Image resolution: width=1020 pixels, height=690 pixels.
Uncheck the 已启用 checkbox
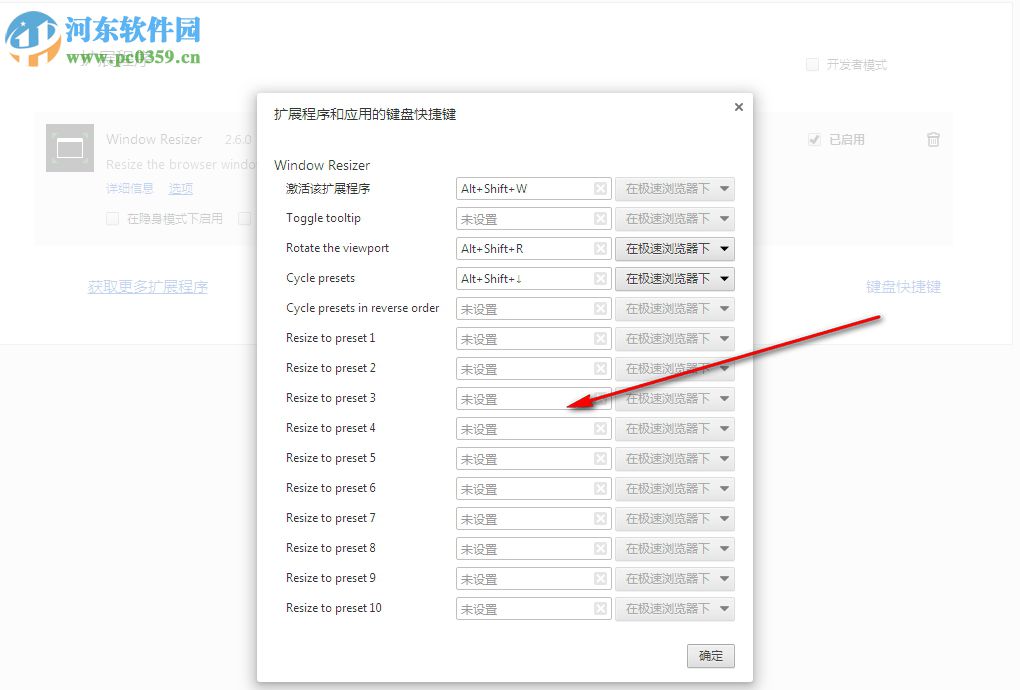click(814, 139)
